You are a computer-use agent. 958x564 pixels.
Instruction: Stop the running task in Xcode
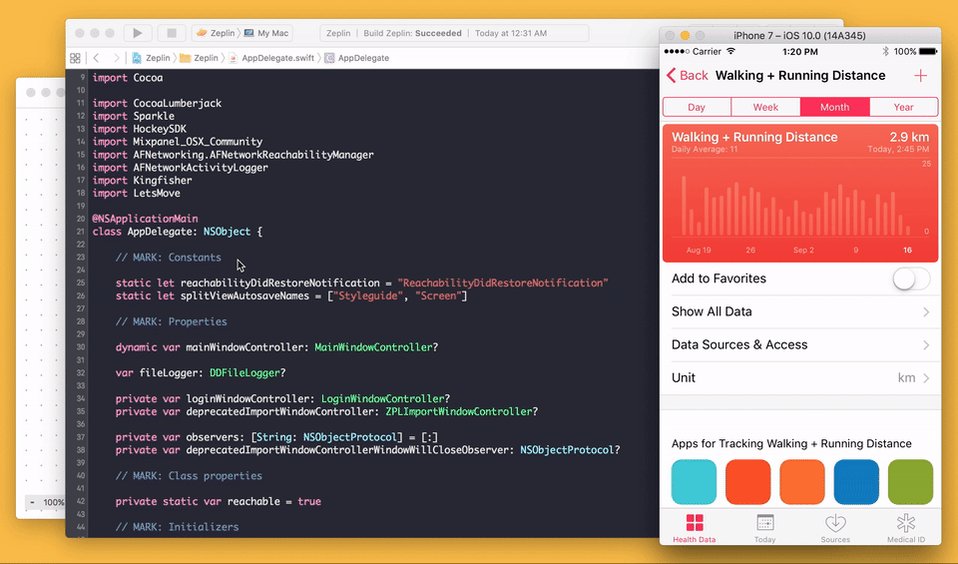coord(172,33)
